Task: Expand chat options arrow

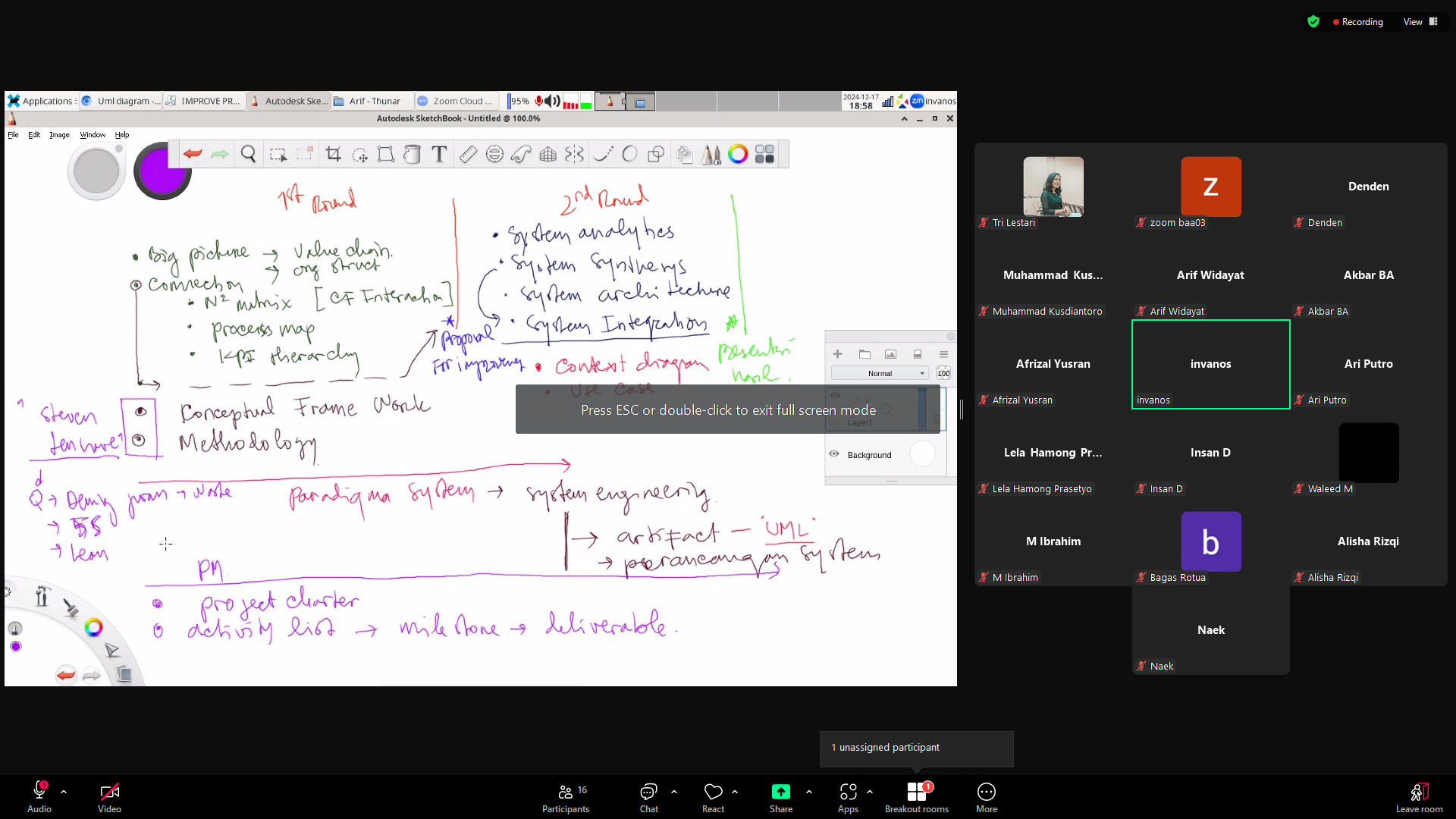Action: [674, 792]
